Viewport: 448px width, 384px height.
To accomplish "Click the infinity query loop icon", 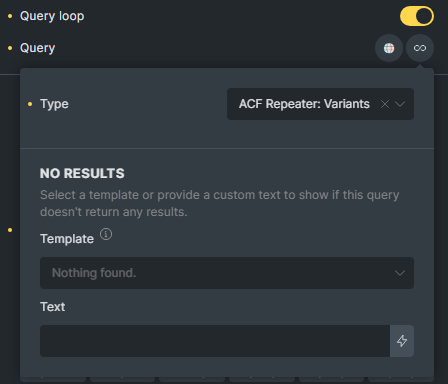I will [x=420, y=48].
